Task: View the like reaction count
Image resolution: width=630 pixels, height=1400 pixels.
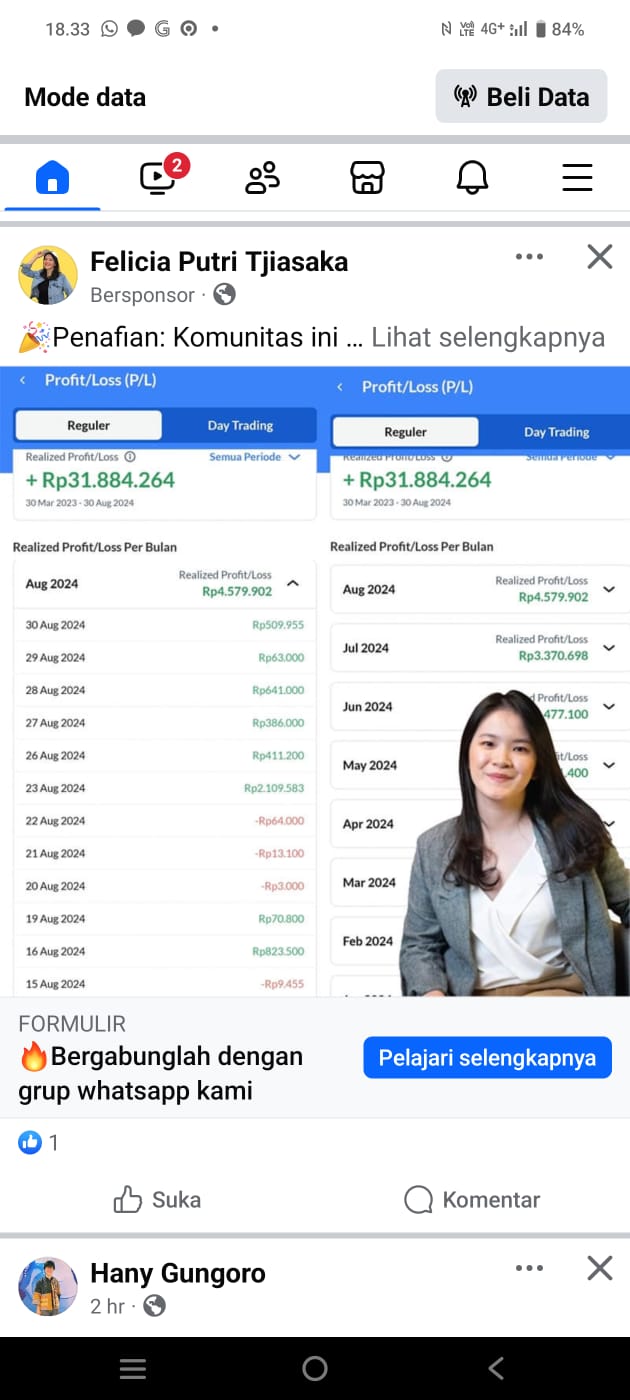Action: point(39,1142)
